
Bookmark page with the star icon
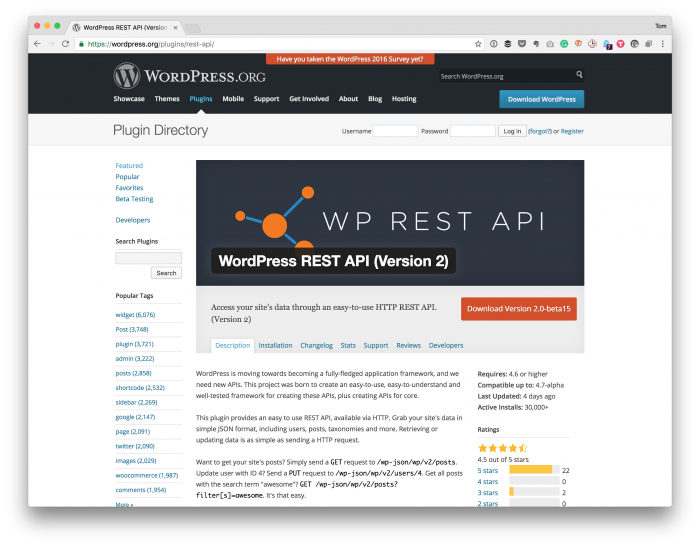coord(478,44)
